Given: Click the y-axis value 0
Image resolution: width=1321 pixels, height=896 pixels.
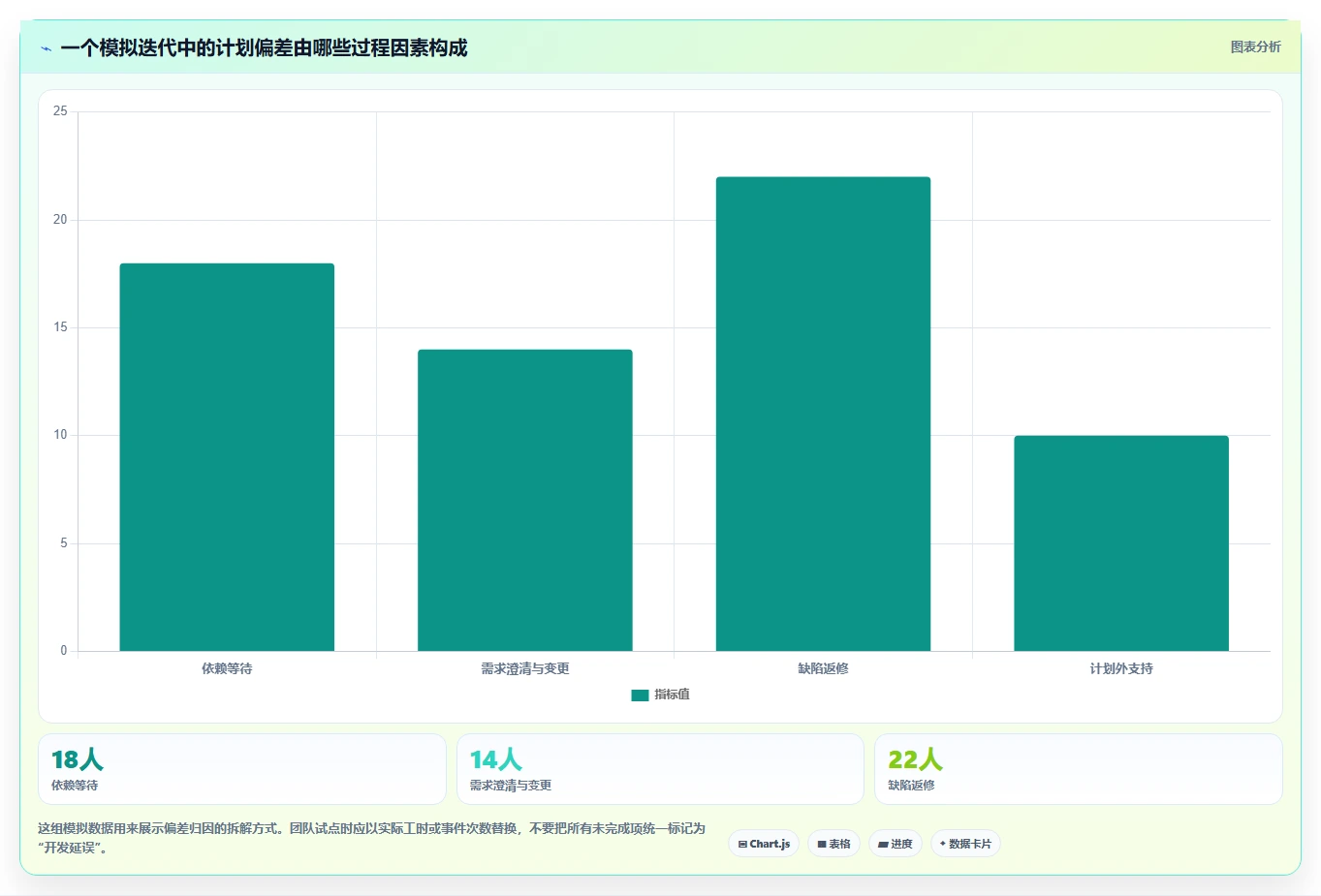Looking at the screenshot, I should [64, 651].
